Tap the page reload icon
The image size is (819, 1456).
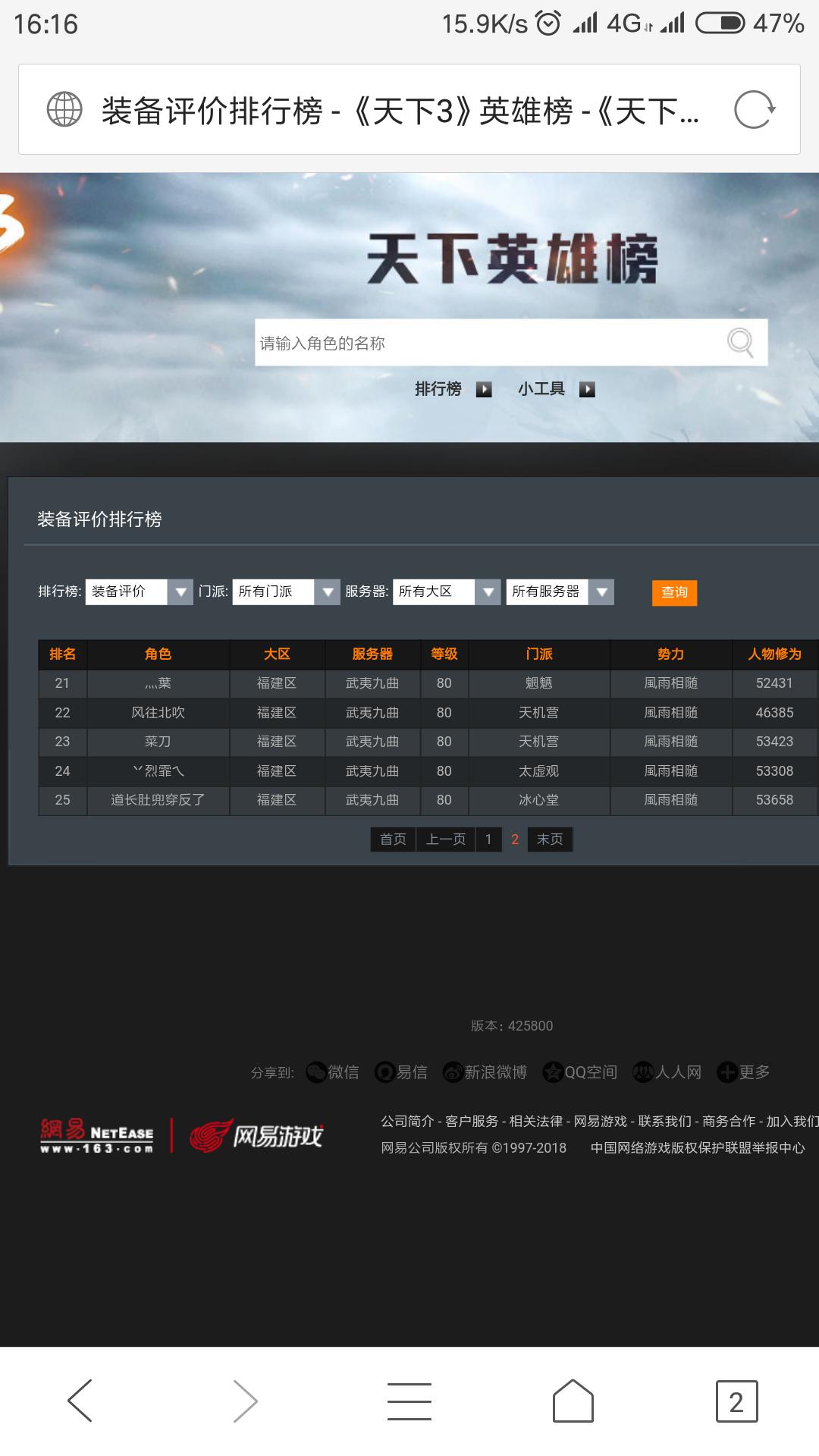[x=755, y=110]
